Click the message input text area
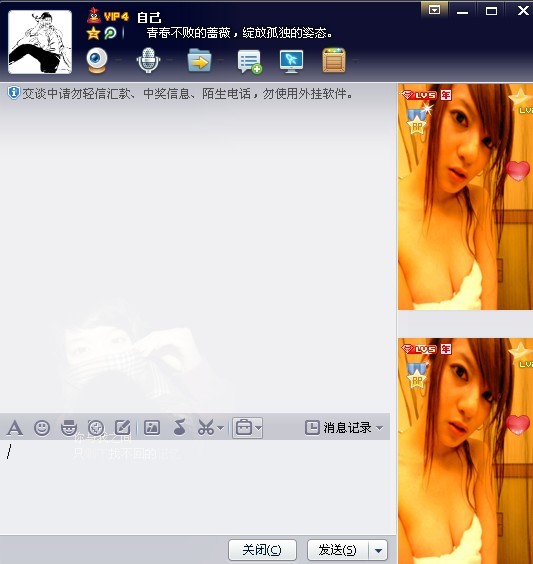Viewport: 533px width, 564px height. [x=195, y=486]
